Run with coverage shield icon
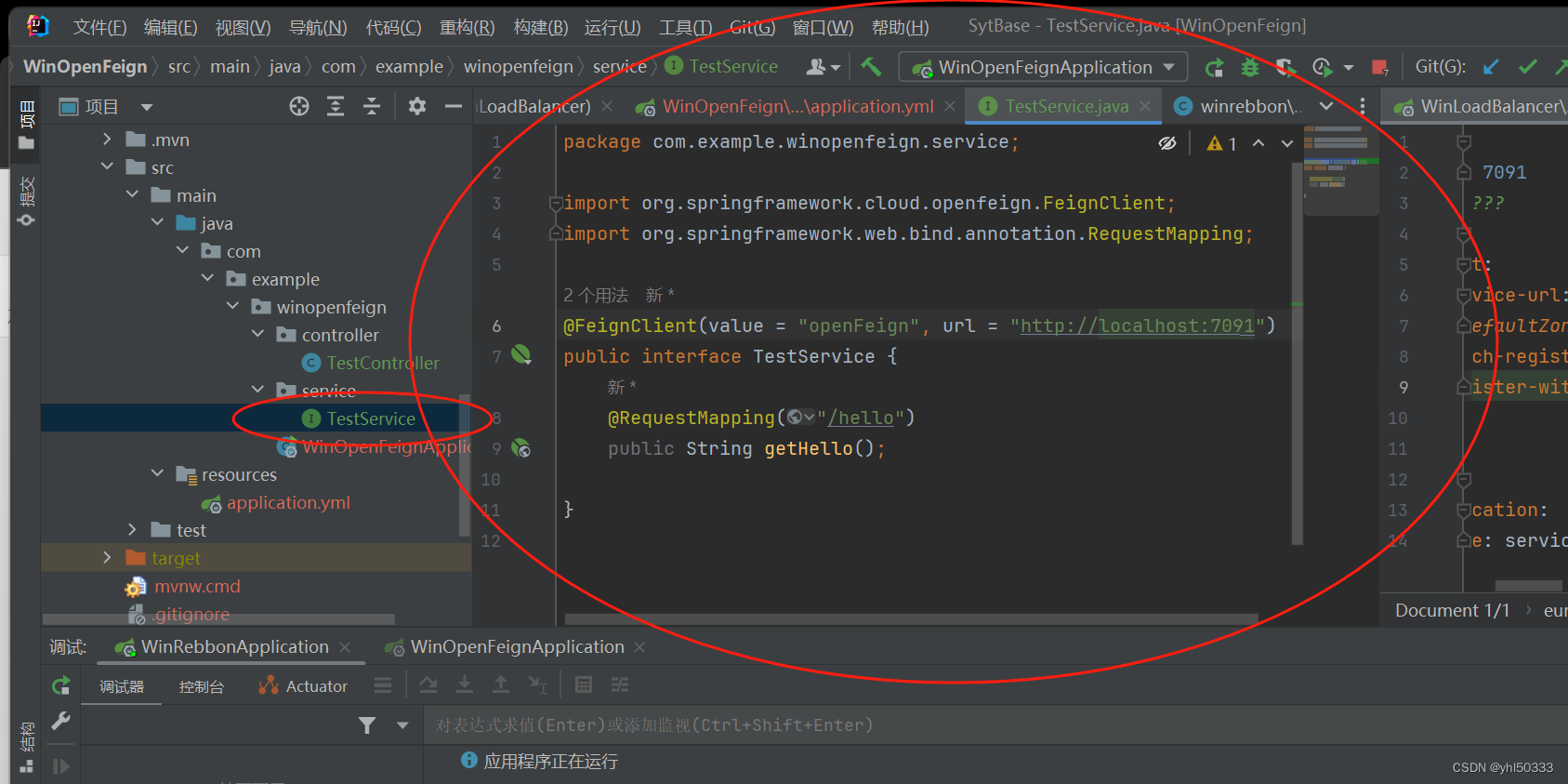Screen dimensions: 1568x784 pos(1285,67)
